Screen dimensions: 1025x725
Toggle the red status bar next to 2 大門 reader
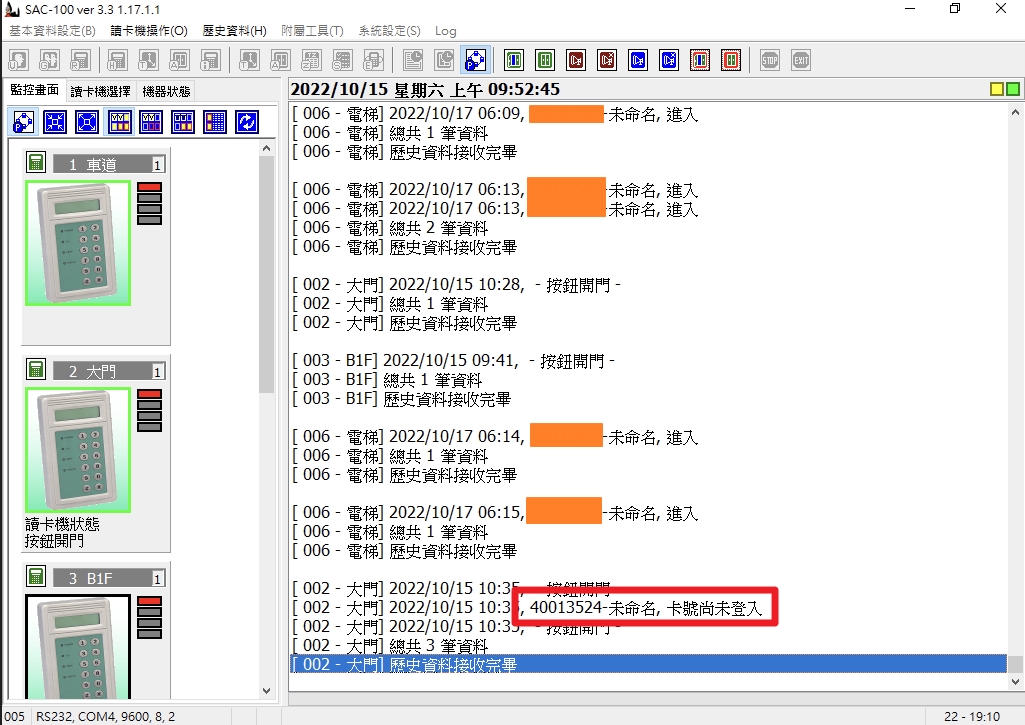(150, 394)
